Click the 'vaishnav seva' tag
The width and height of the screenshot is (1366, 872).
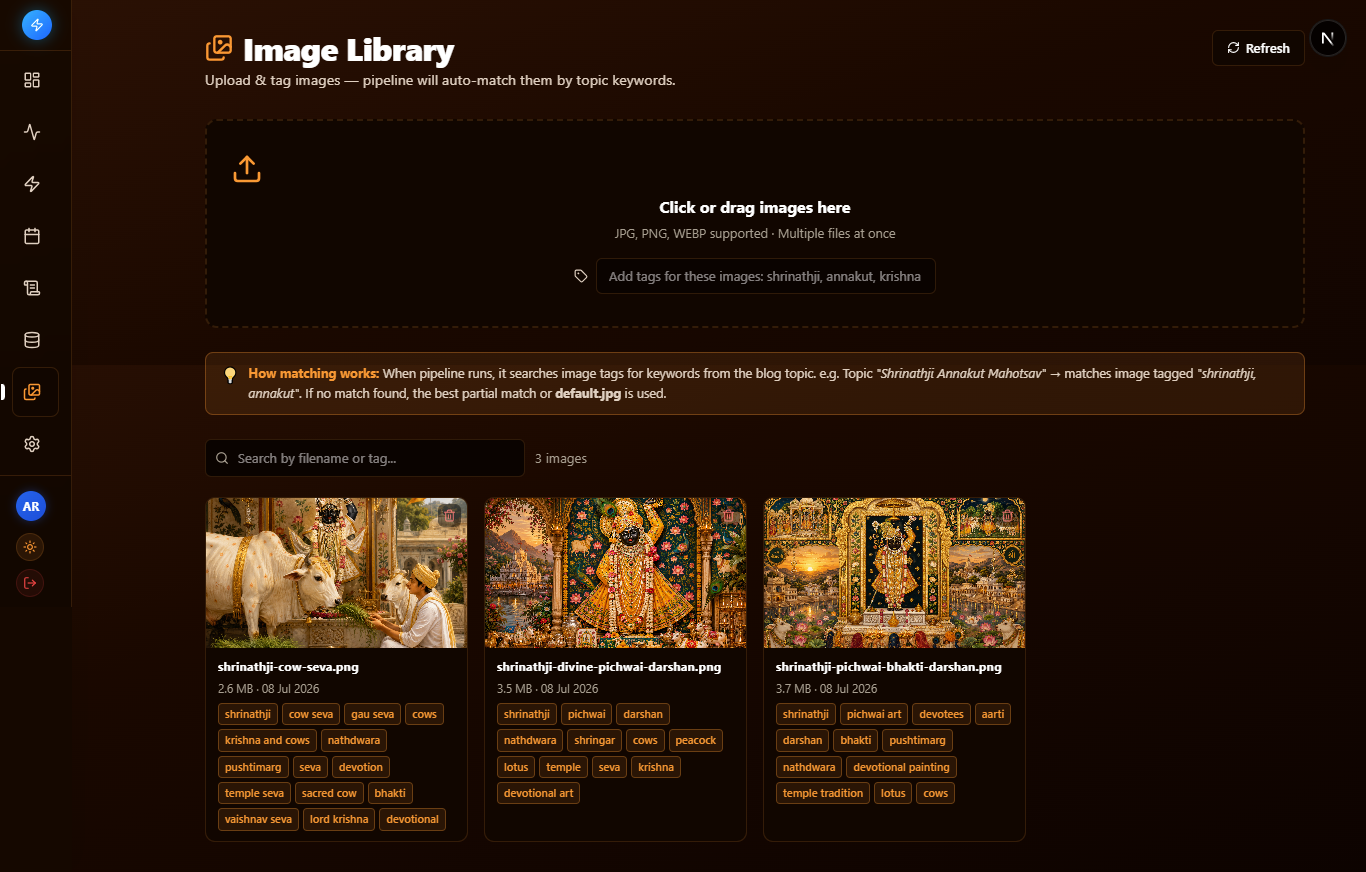[258, 819]
